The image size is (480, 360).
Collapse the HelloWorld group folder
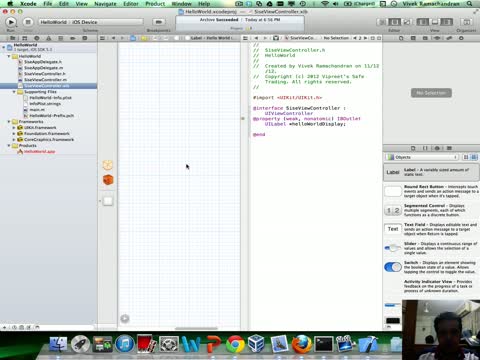[x=9, y=56]
